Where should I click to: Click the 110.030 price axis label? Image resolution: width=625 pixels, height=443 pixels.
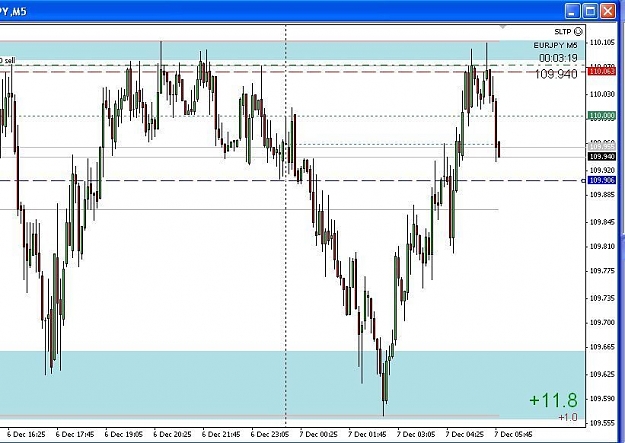[x=602, y=94]
